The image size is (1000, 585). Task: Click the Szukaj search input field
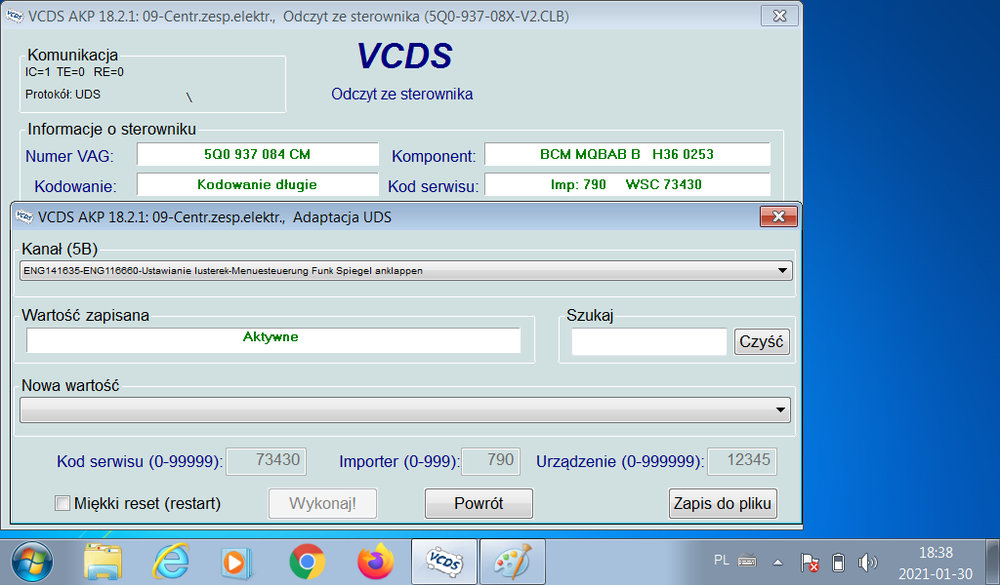click(649, 342)
